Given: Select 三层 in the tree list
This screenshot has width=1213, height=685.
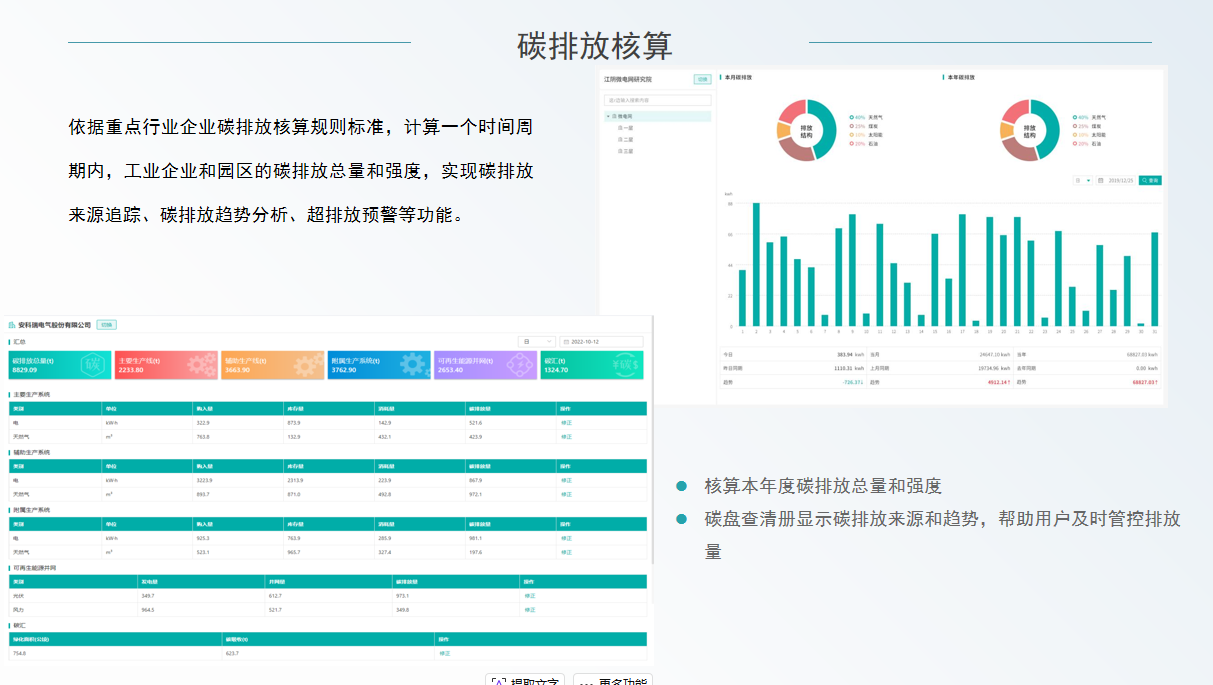Looking at the screenshot, I should tap(627, 151).
